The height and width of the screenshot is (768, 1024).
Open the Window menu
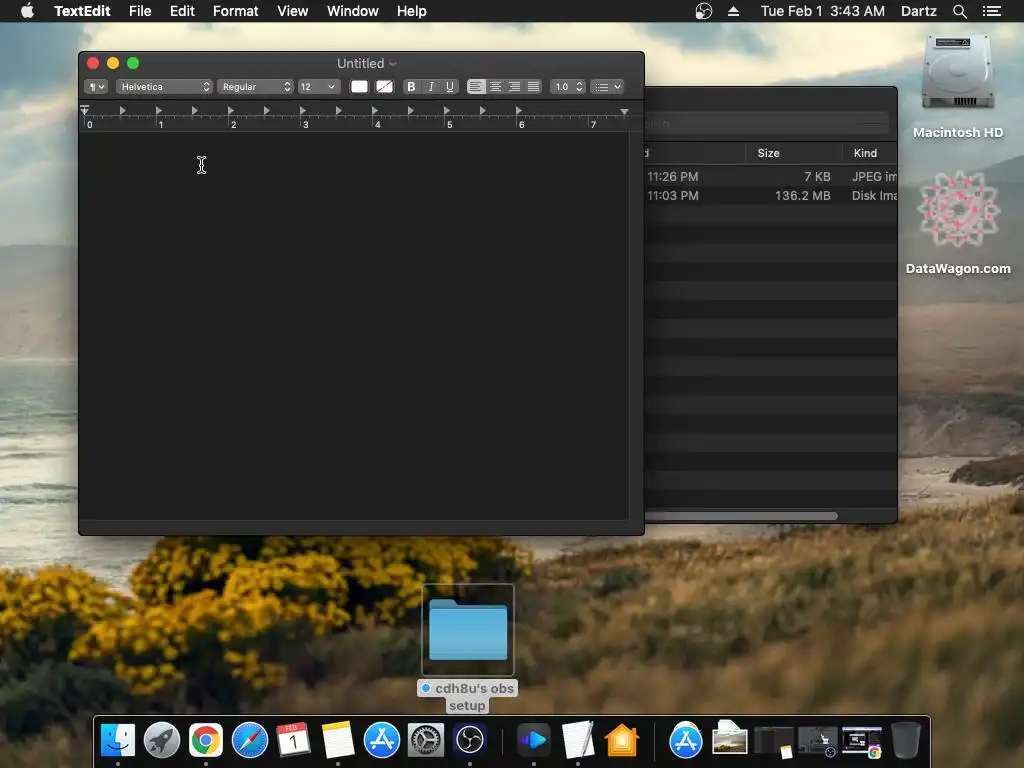click(x=353, y=11)
